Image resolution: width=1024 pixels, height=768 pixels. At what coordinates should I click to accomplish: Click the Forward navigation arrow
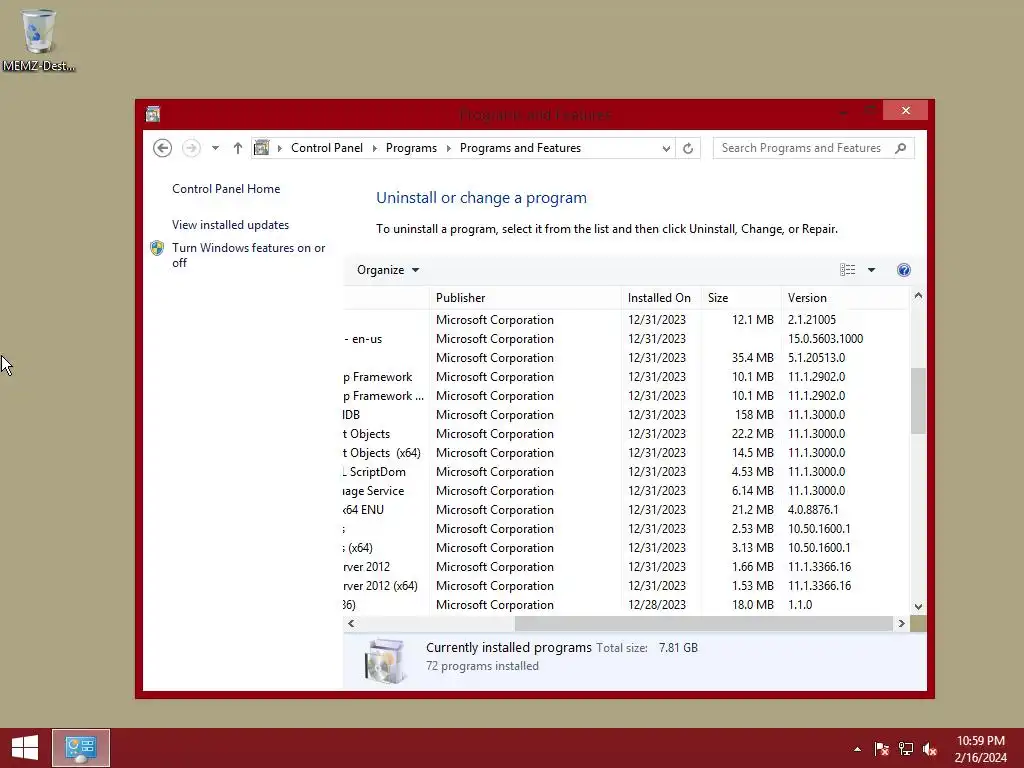pos(191,148)
